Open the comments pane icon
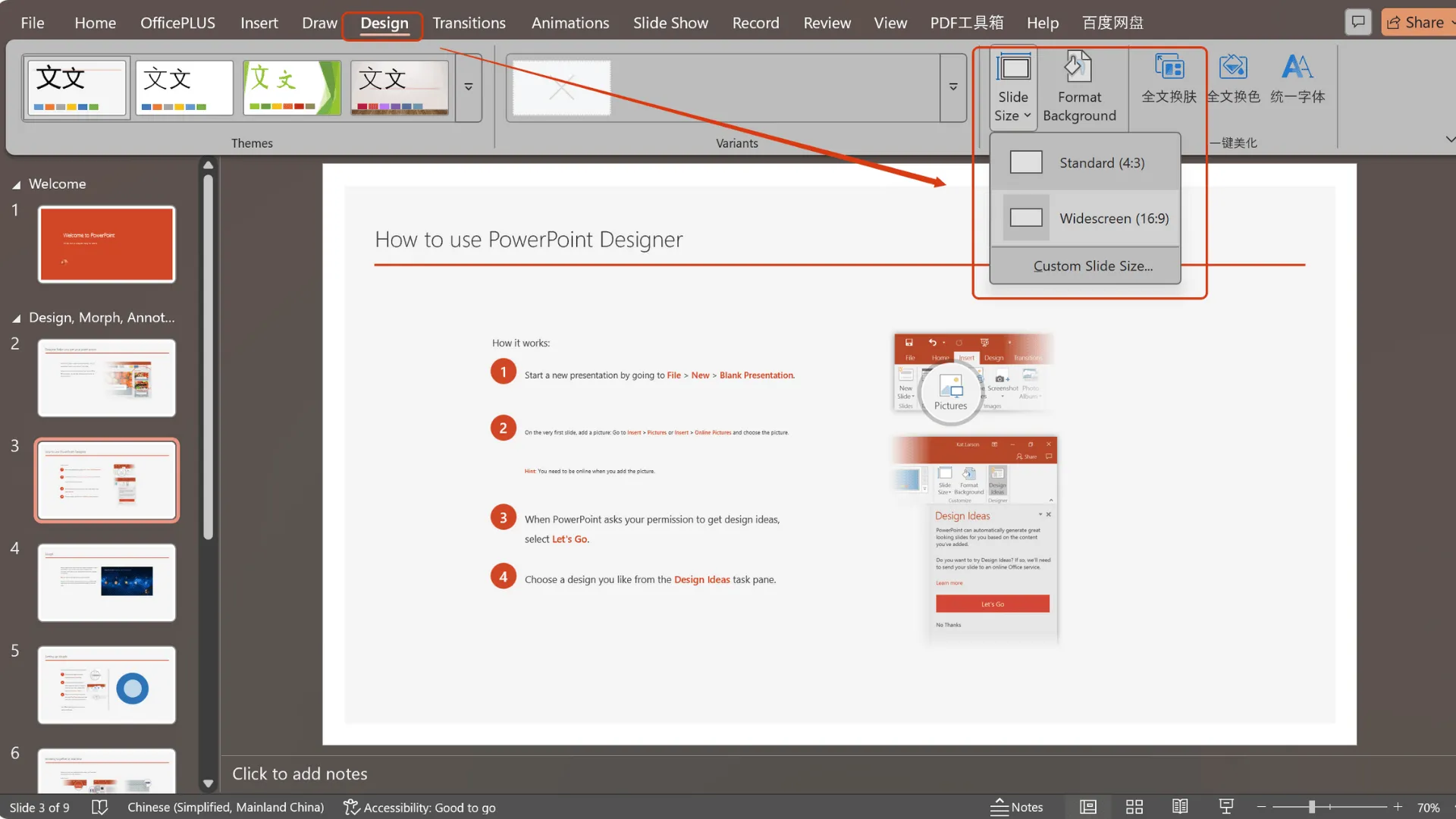1456x819 pixels. [x=1358, y=22]
